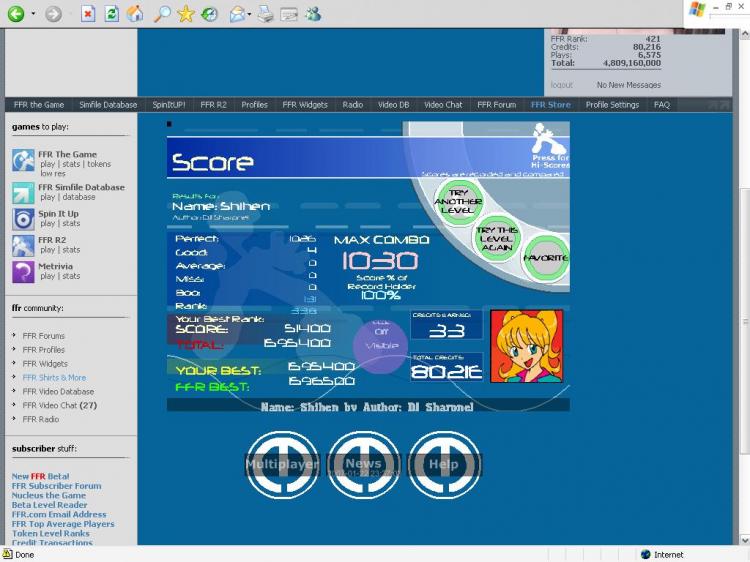
Task: Open the Messenger icon in toolbar
Action: point(313,14)
